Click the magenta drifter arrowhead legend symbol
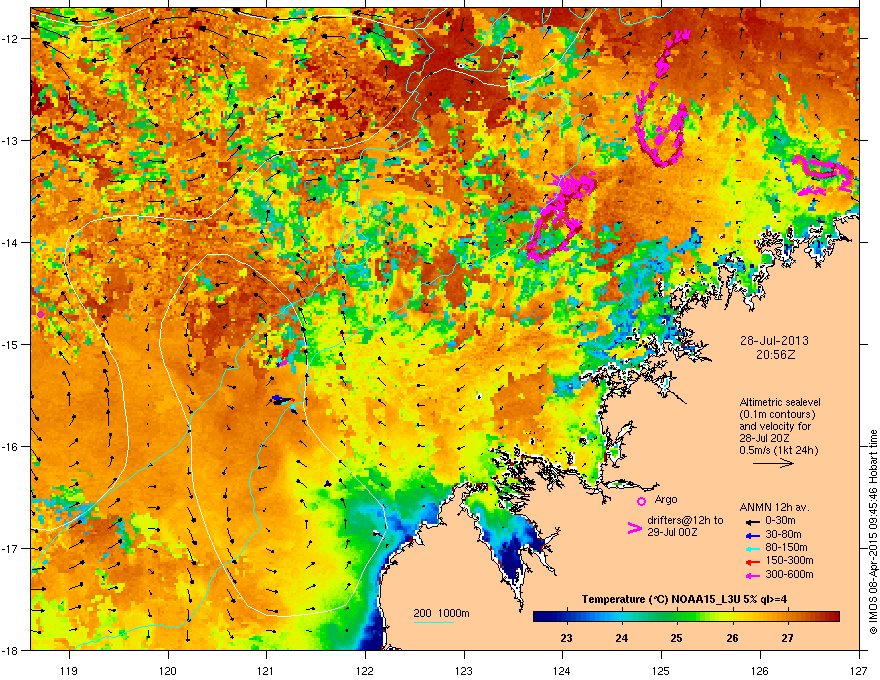 click(x=634, y=528)
